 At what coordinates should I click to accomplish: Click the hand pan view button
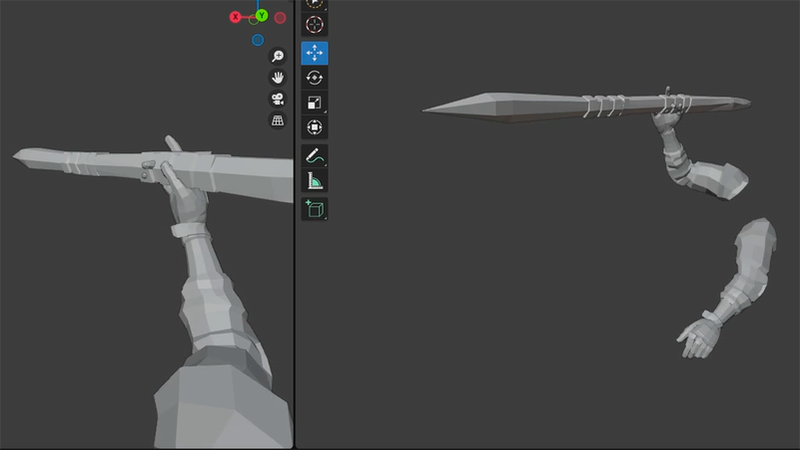[x=278, y=78]
